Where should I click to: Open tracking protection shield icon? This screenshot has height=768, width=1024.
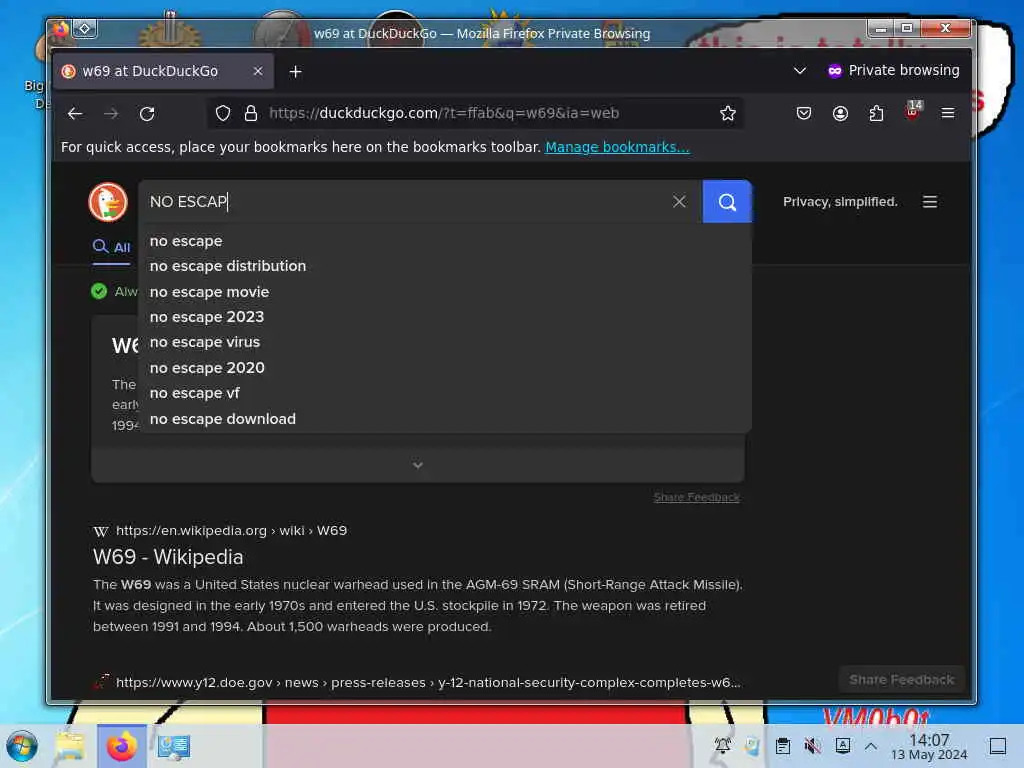coord(223,114)
